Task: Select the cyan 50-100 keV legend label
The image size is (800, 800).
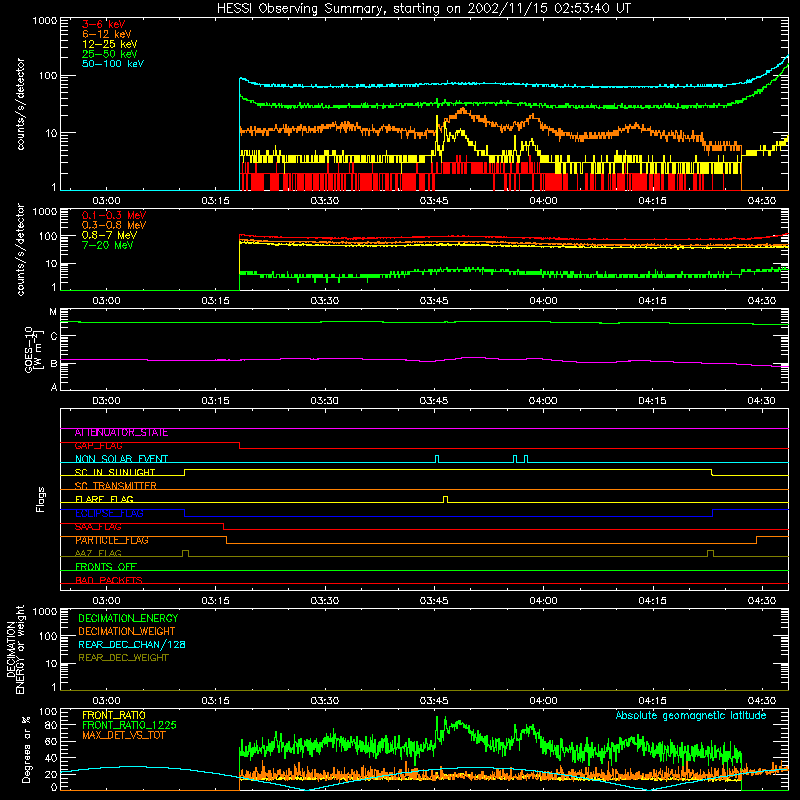Action: click(113, 63)
